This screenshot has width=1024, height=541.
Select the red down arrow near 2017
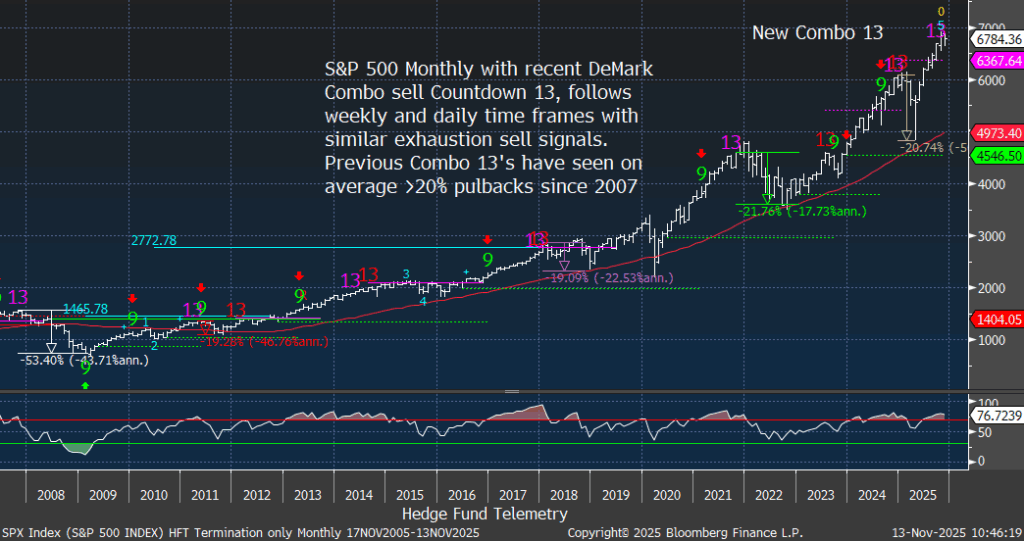click(x=487, y=240)
